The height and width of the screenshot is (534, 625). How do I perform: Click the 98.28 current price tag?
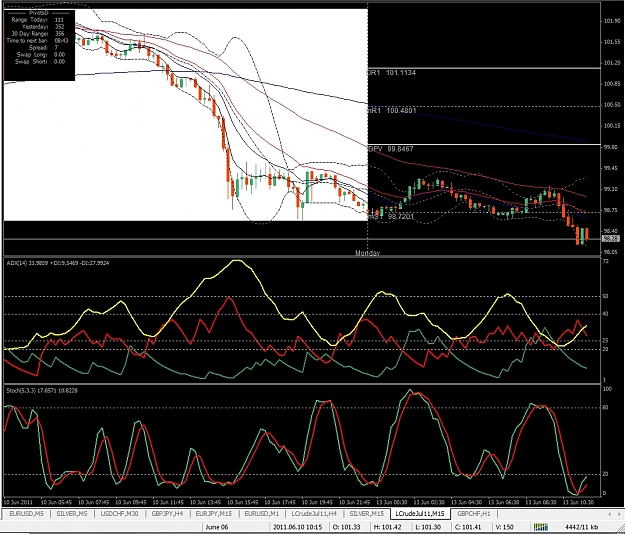coord(611,239)
